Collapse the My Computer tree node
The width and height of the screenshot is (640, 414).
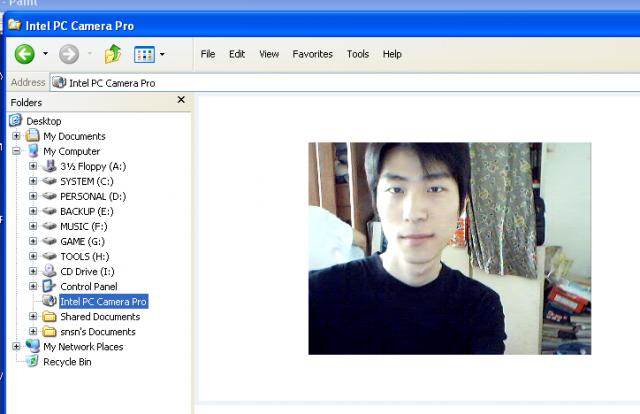pyautogui.click(x=16, y=151)
